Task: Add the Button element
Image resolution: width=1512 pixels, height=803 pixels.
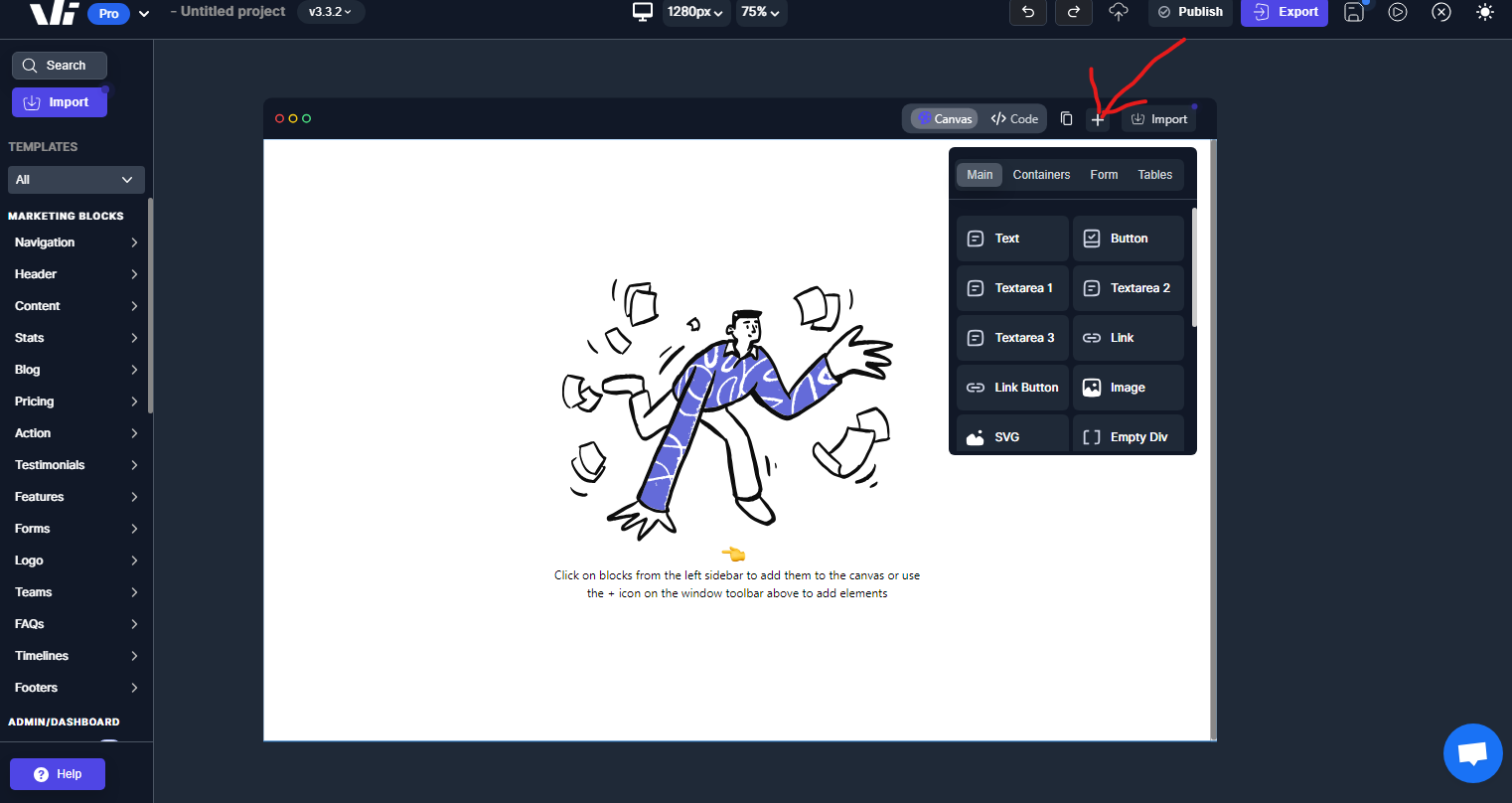Action: pos(1129,239)
